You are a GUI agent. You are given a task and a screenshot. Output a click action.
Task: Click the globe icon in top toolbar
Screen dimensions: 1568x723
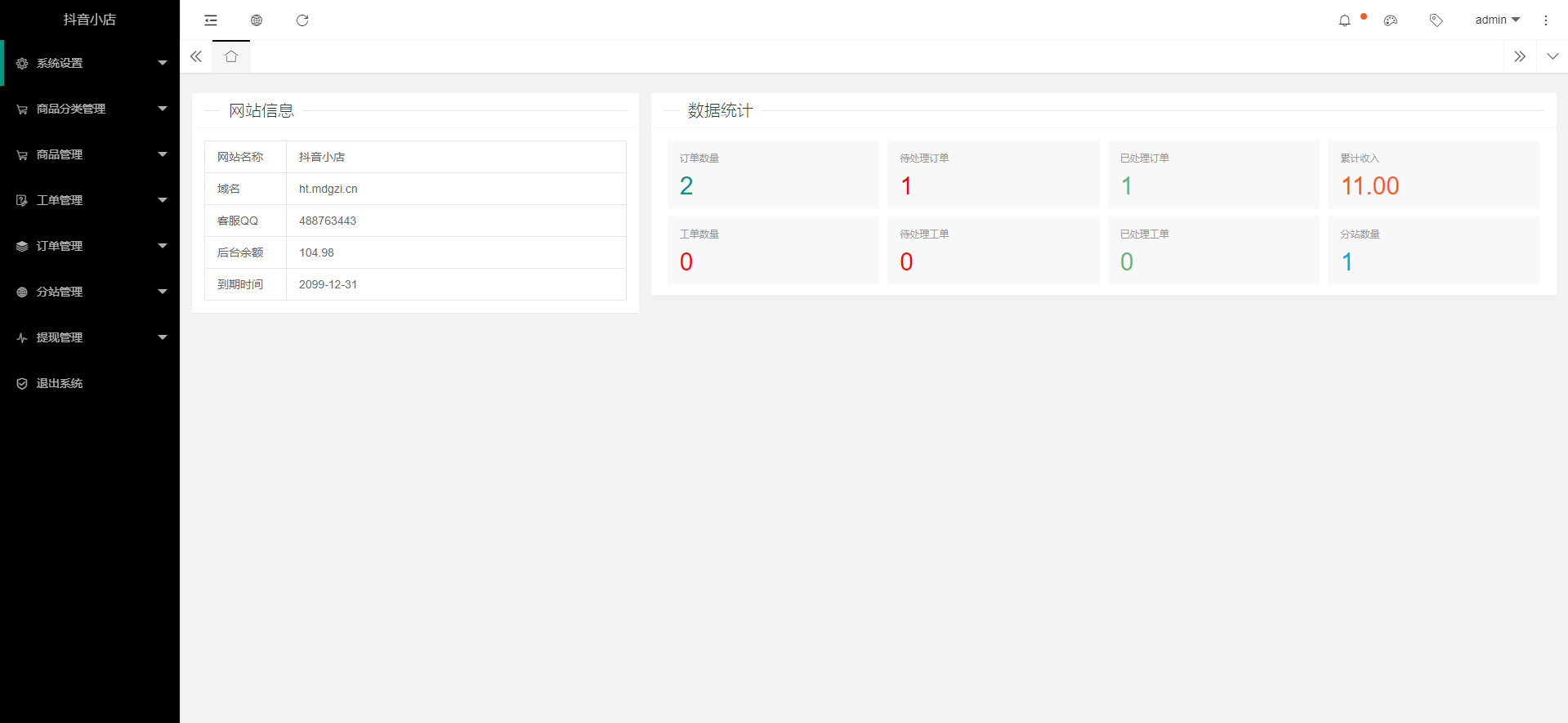point(257,20)
